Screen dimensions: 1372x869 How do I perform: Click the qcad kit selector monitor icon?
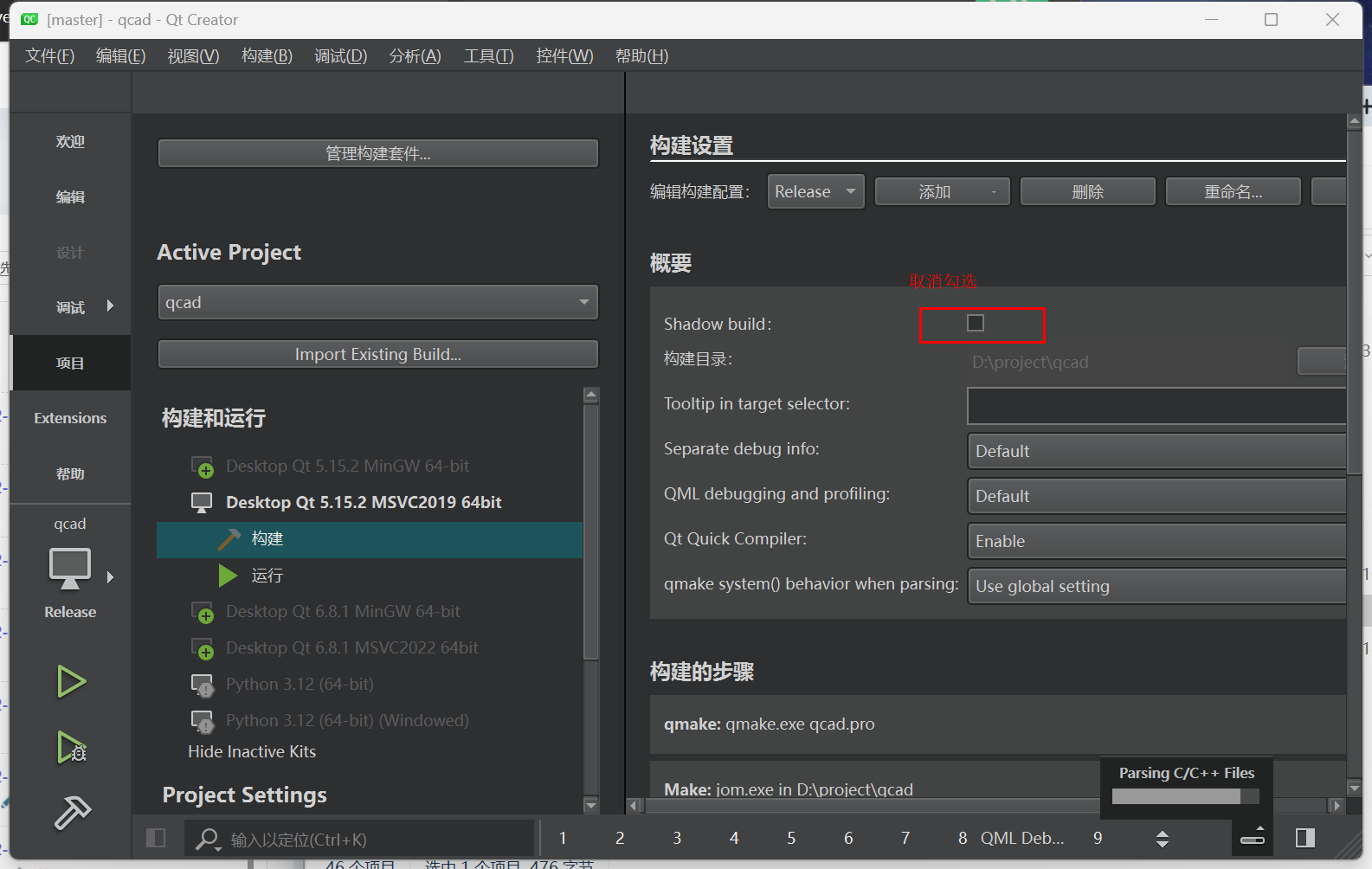coord(70,569)
